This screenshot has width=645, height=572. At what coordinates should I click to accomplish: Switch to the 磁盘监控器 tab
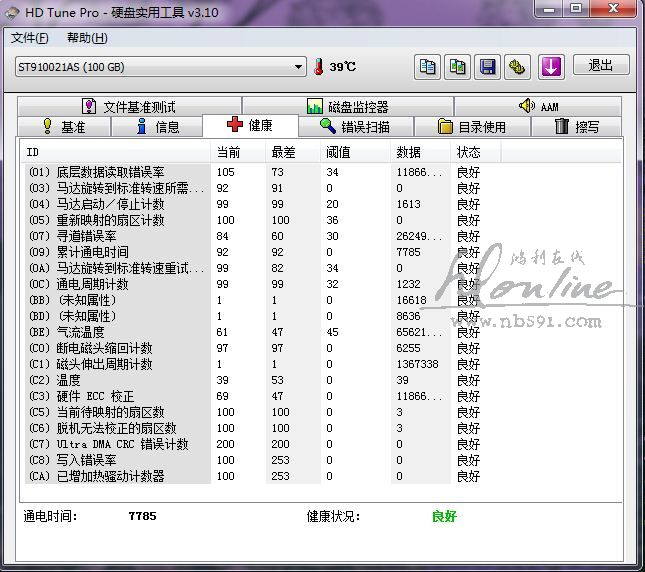[347, 106]
